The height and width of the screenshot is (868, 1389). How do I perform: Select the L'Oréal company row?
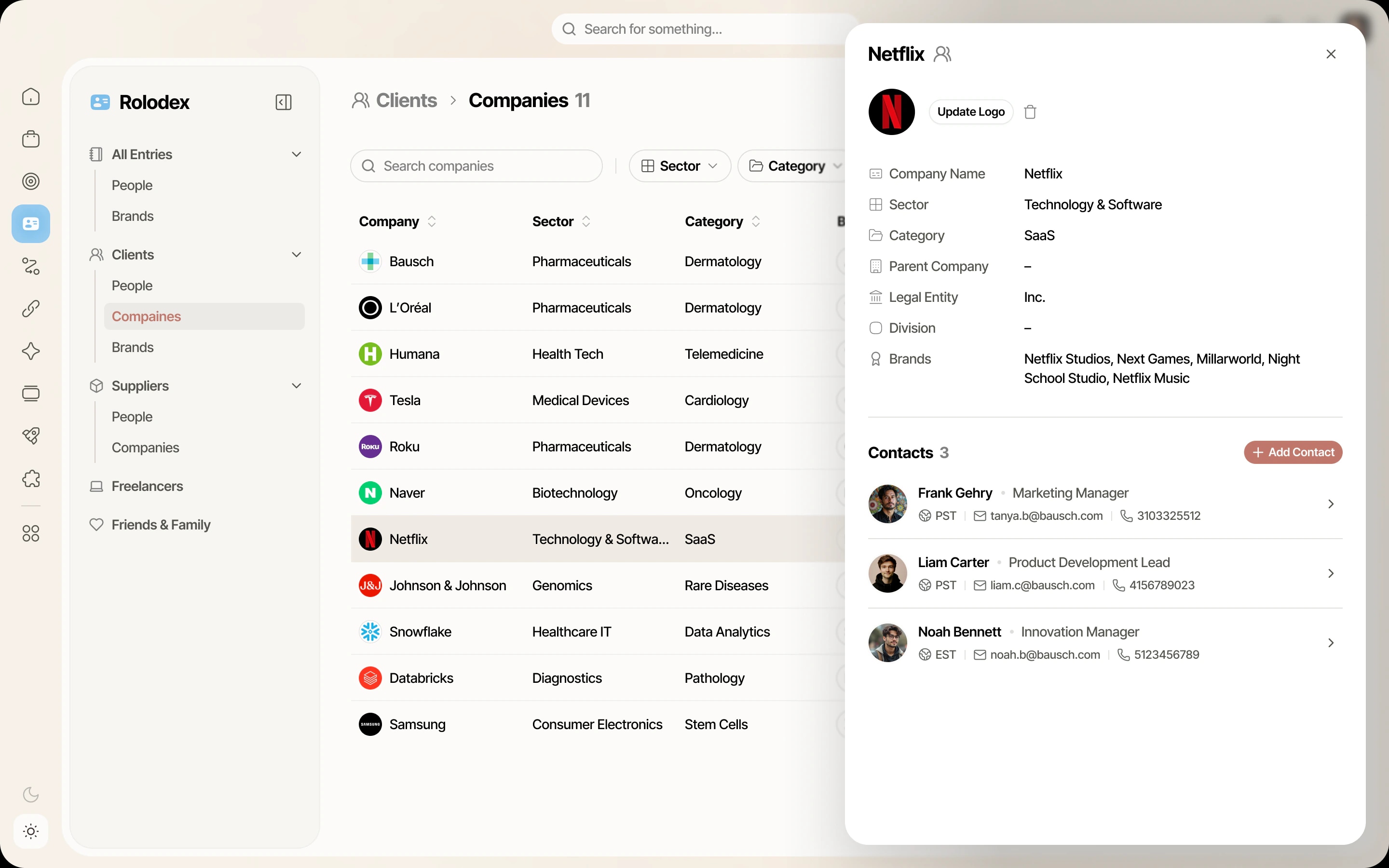pyautogui.click(x=598, y=308)
